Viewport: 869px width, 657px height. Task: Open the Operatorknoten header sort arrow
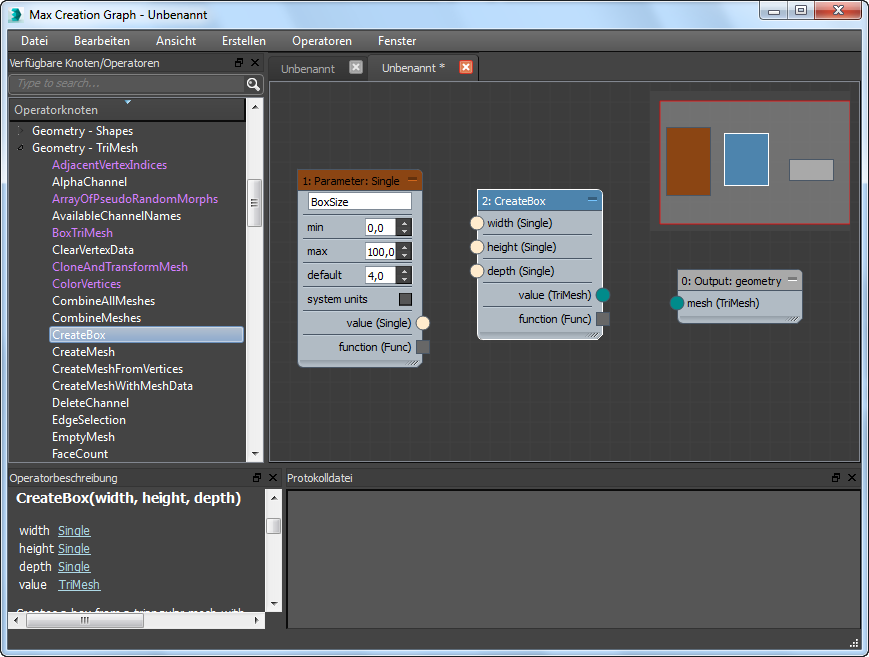(128, 102)
